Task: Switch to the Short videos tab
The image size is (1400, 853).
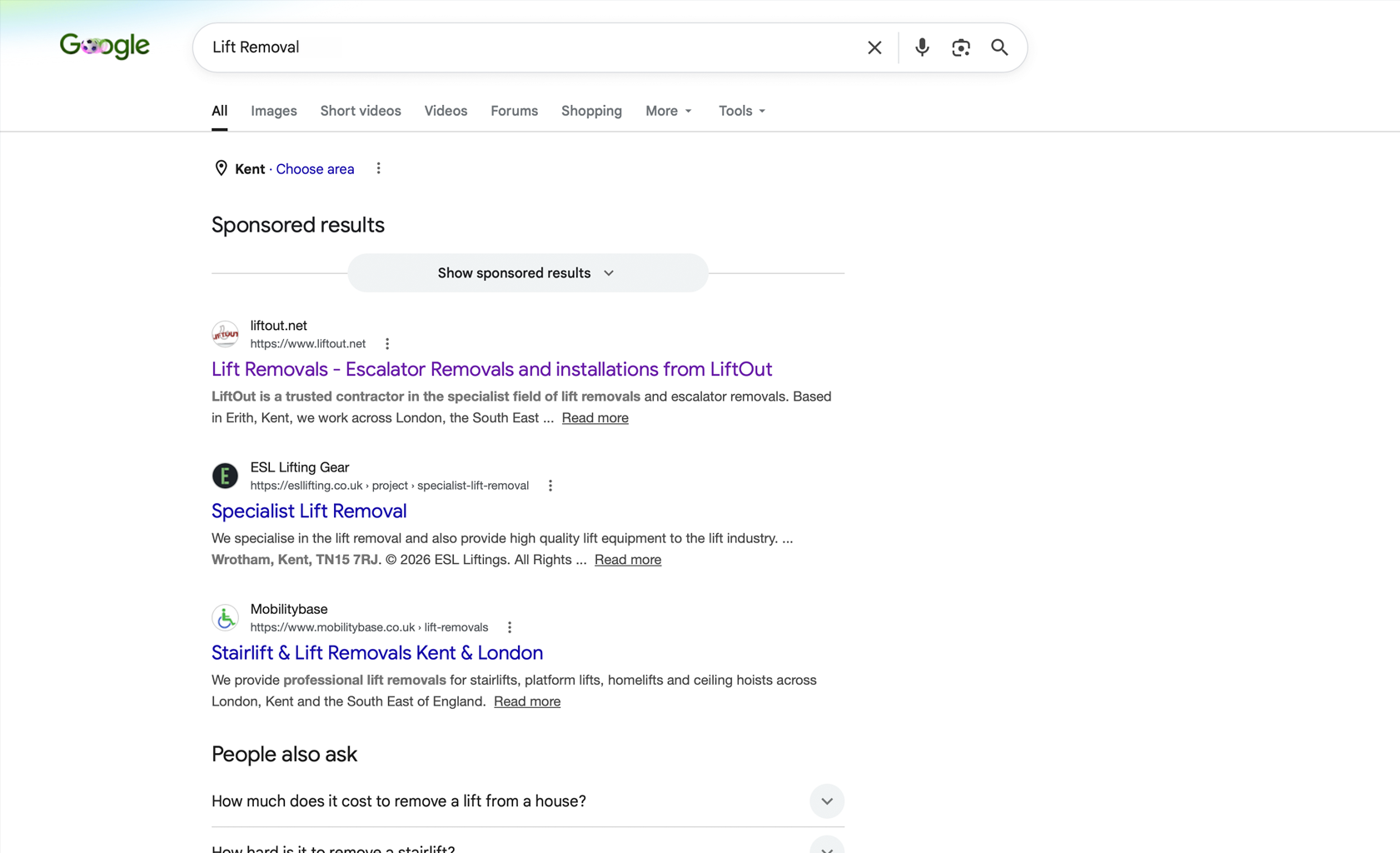Action: 361,111
